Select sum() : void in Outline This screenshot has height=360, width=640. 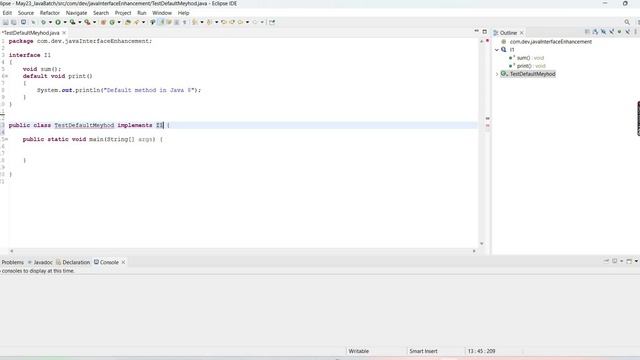tap(530, 58)
